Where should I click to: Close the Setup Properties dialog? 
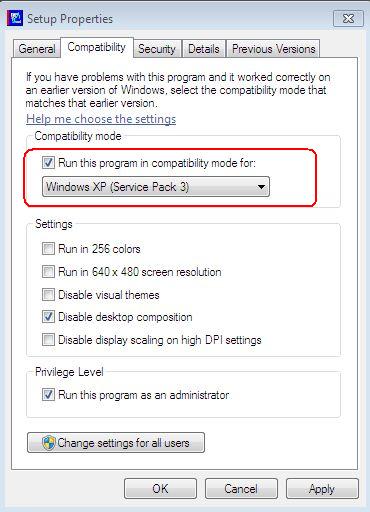[x=348, y=18]
